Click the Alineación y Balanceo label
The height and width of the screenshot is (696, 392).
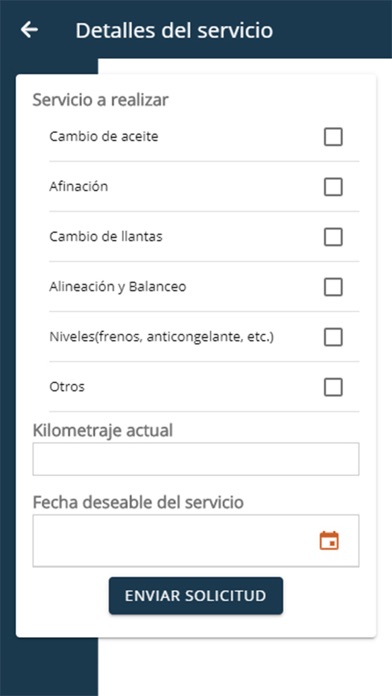point(118,287)
